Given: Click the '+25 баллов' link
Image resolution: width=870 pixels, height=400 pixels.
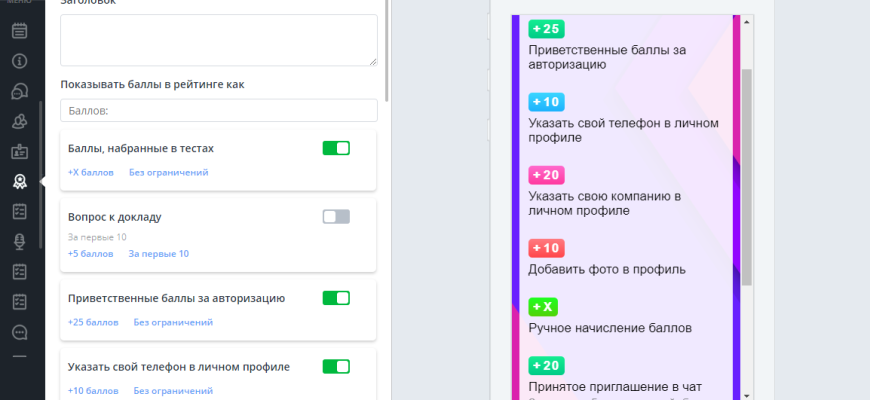Looking at the screenshot, I should 93,322.
